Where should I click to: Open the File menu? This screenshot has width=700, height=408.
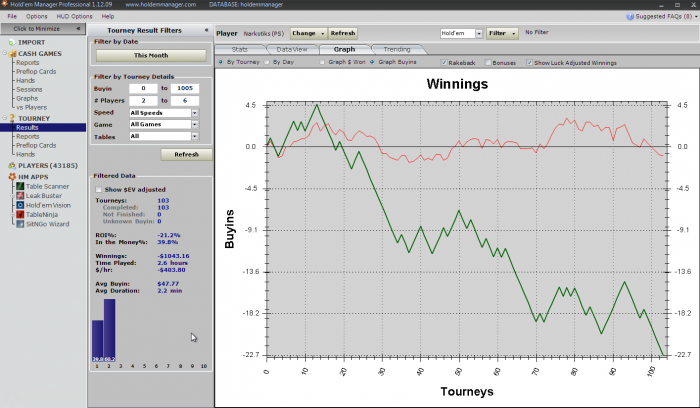(x=12, y=17)
